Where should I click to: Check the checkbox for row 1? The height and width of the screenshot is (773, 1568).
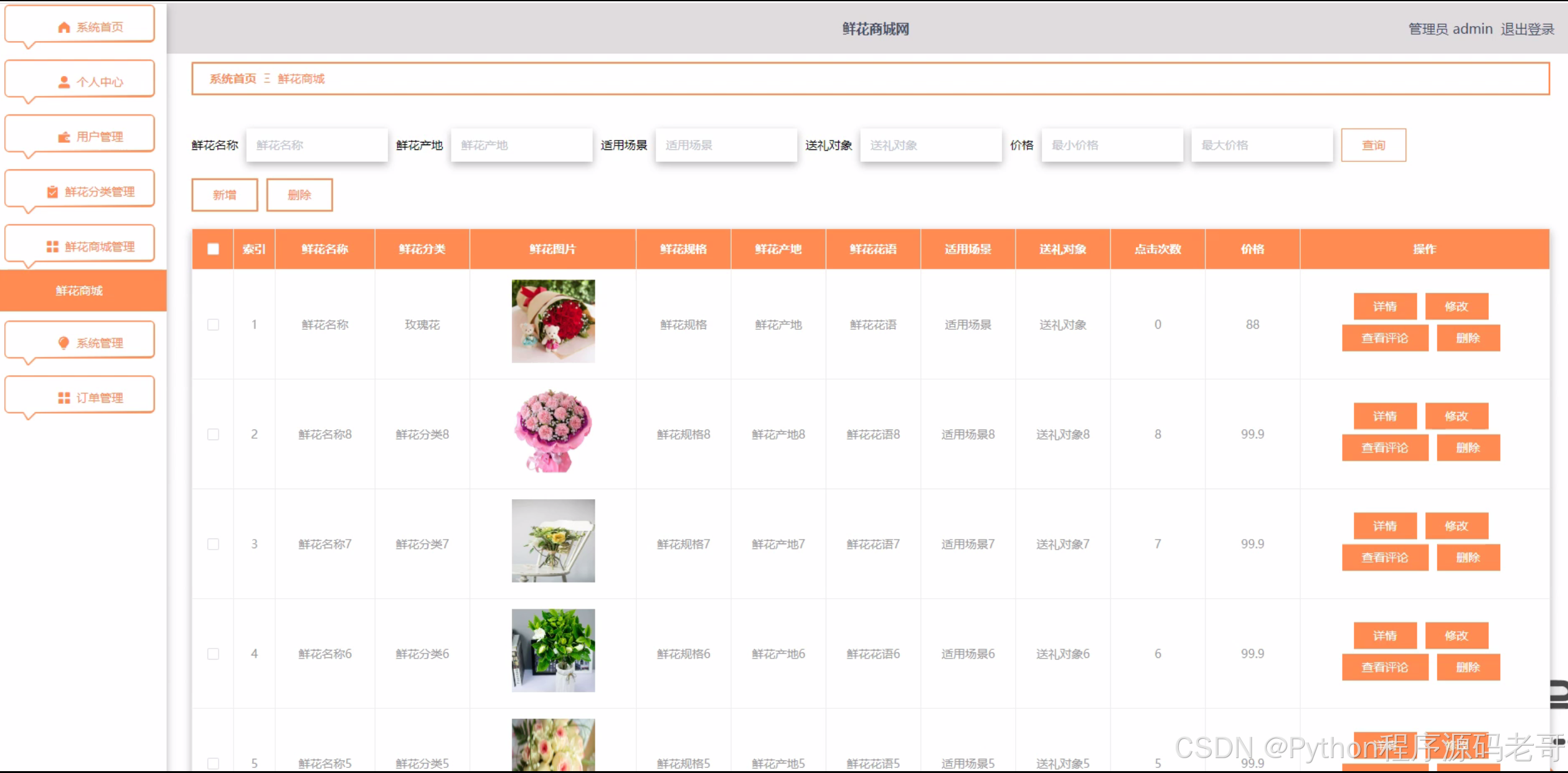[x=213, y=324]
